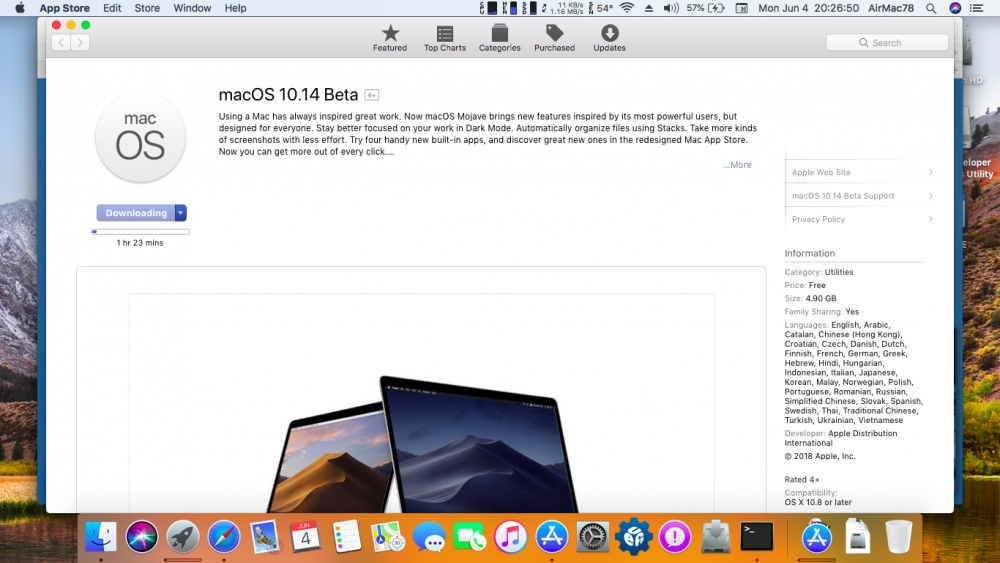This screenshot has height=563, width=1000.
Task: Click in the App Store search field
Action: pos(886,43)
